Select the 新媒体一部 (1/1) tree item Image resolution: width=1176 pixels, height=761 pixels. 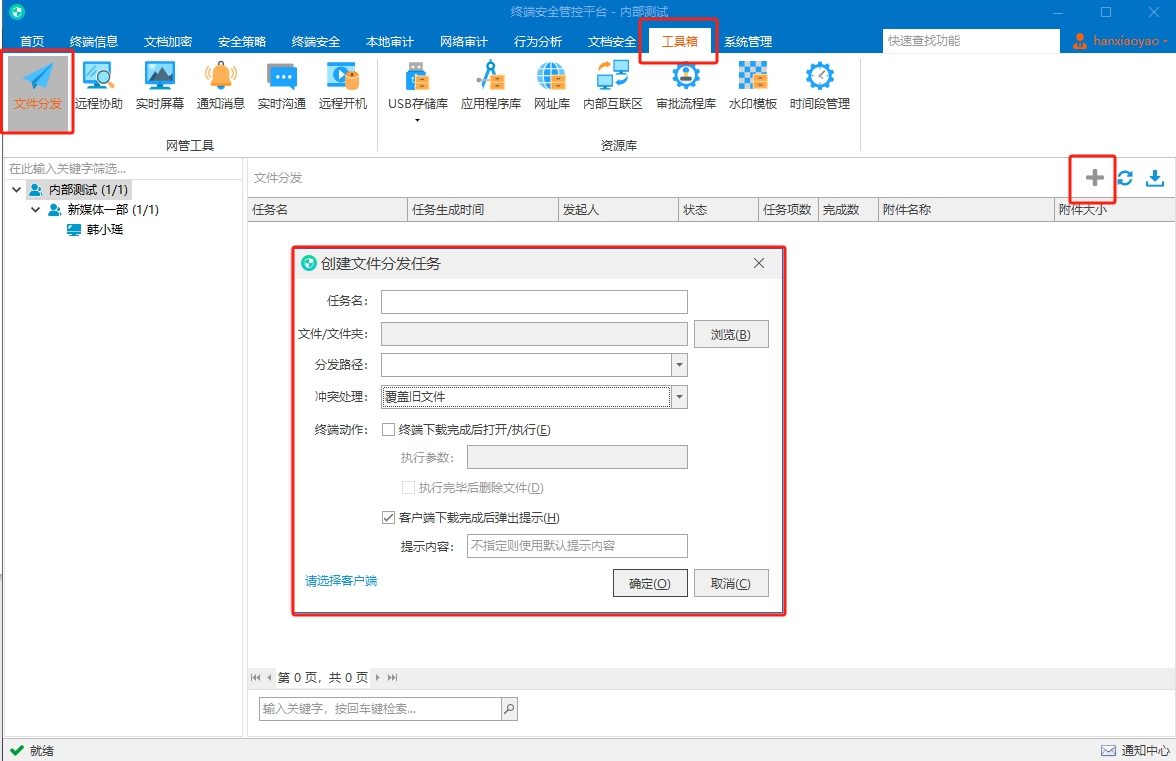[x=112, y=210]
